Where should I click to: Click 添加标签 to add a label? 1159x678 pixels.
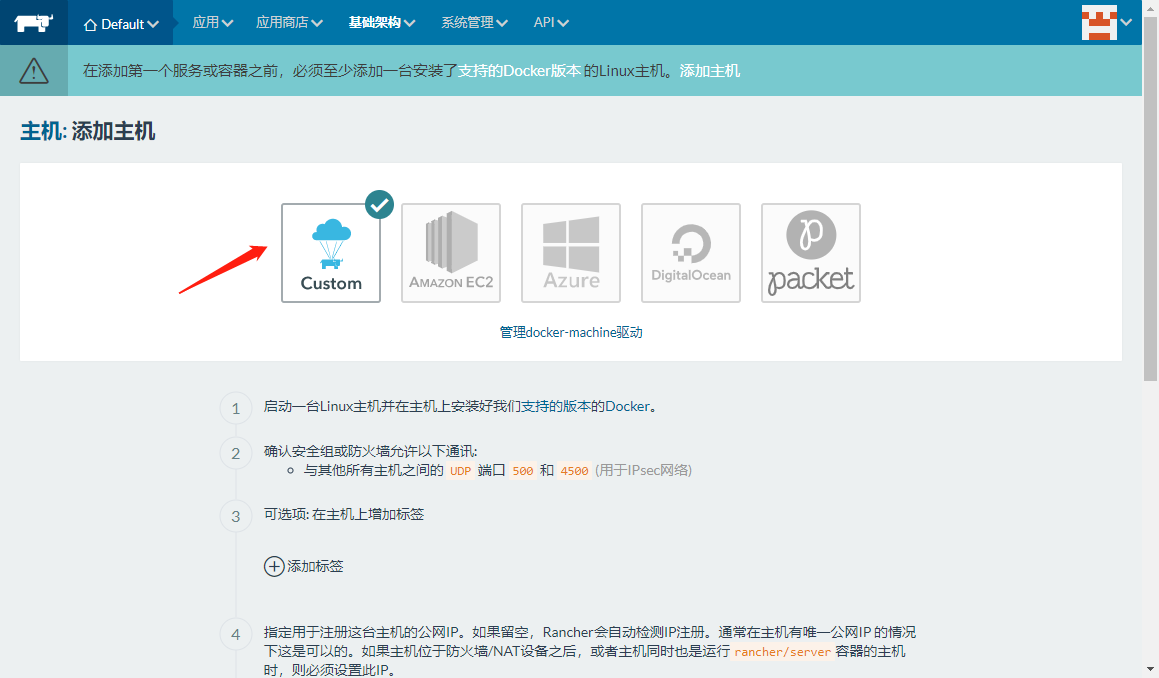(304, 566)
